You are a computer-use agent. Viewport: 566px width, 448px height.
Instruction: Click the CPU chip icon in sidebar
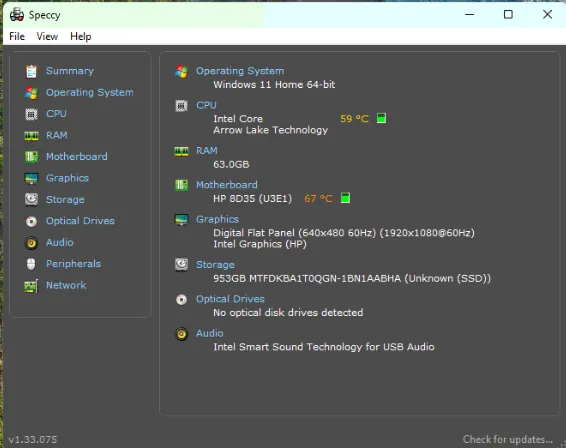(x=31, y=114)
